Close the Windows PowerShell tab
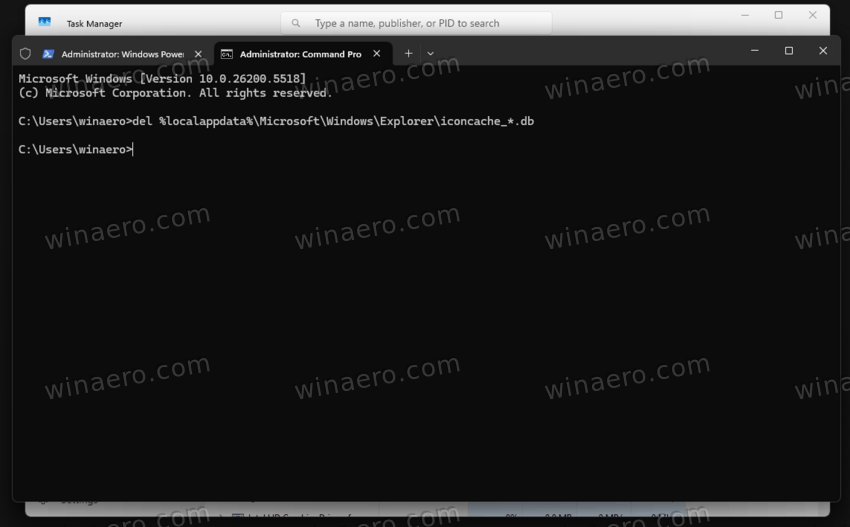Image resolution: width=850 pixels, height=527 pixels. [198, 54]
